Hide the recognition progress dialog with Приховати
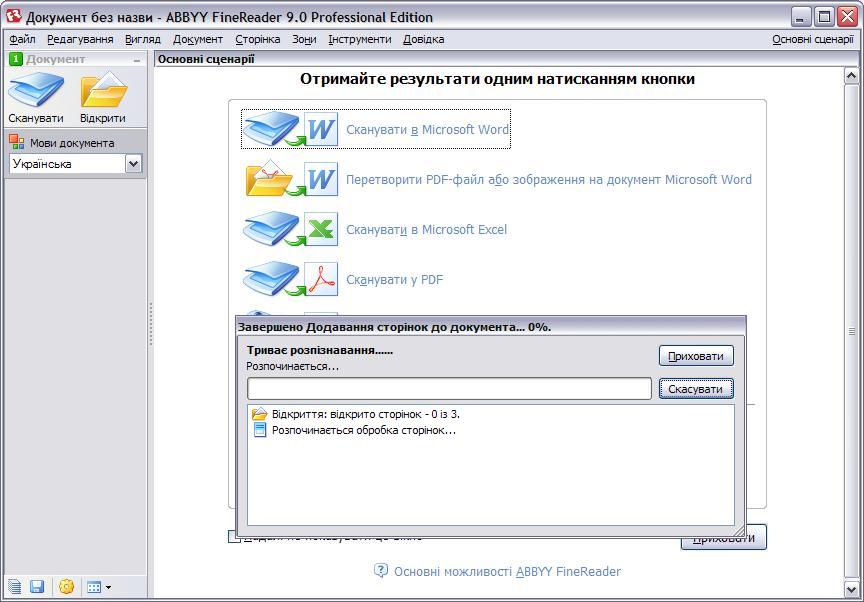The height and width of the screenshot is (602, 864). pos(696,356)
